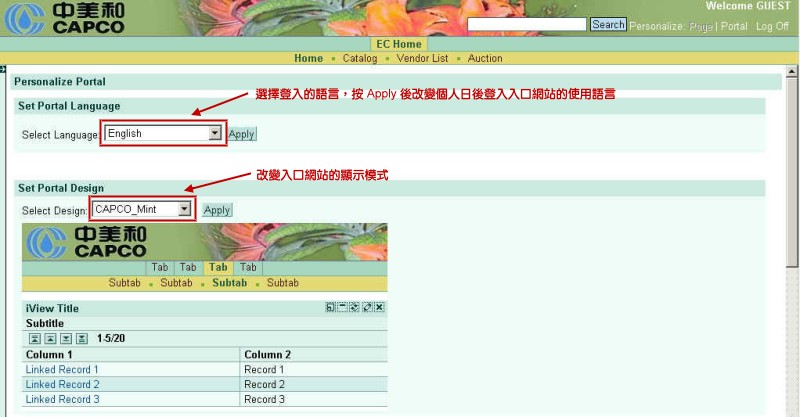The image size is (800, 417).
Task: Click the small panel expander arrow at left edge
Action: (4, 69)
